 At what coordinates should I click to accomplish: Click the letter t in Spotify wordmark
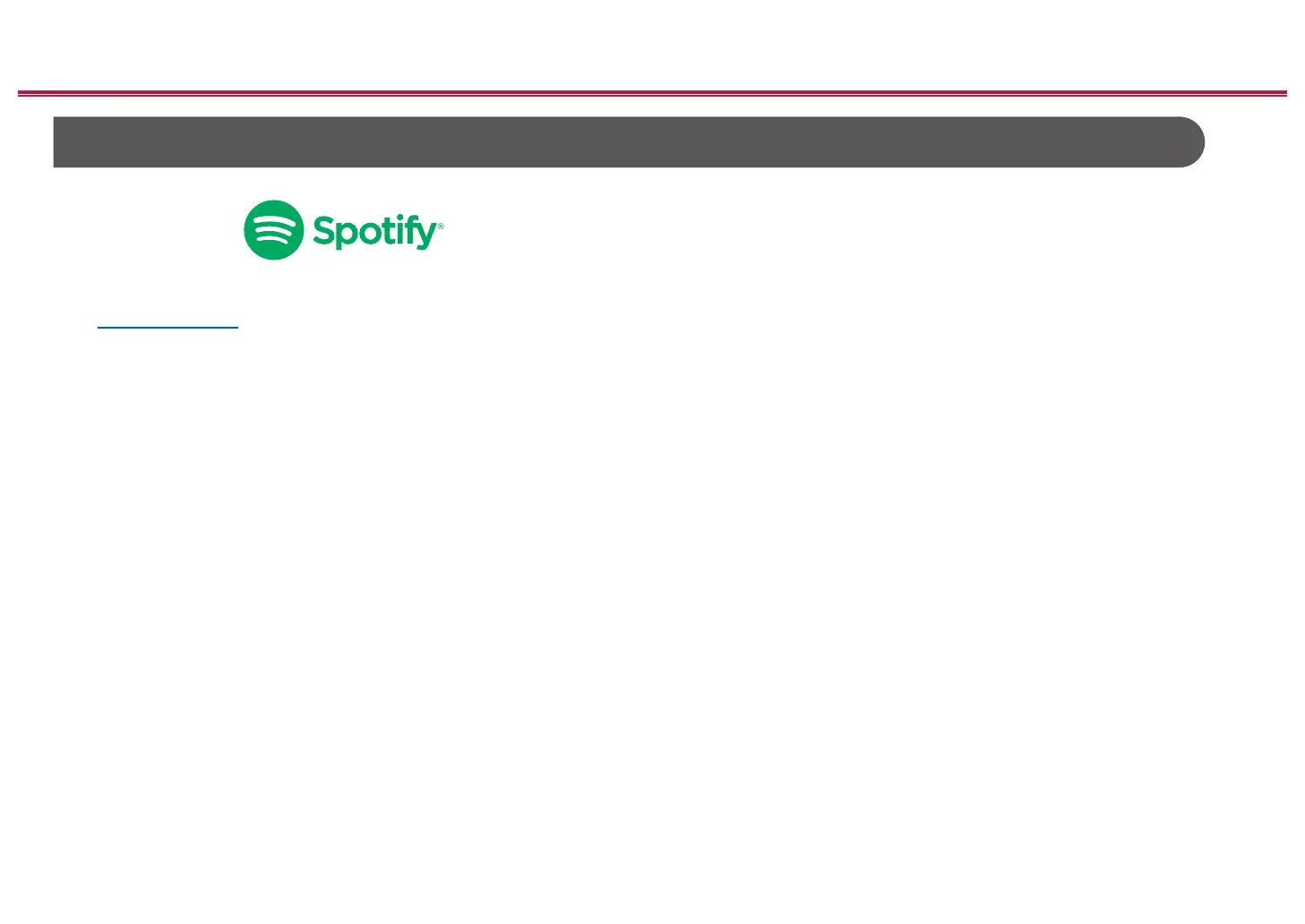pyautogui.click(x=386, y=232)
